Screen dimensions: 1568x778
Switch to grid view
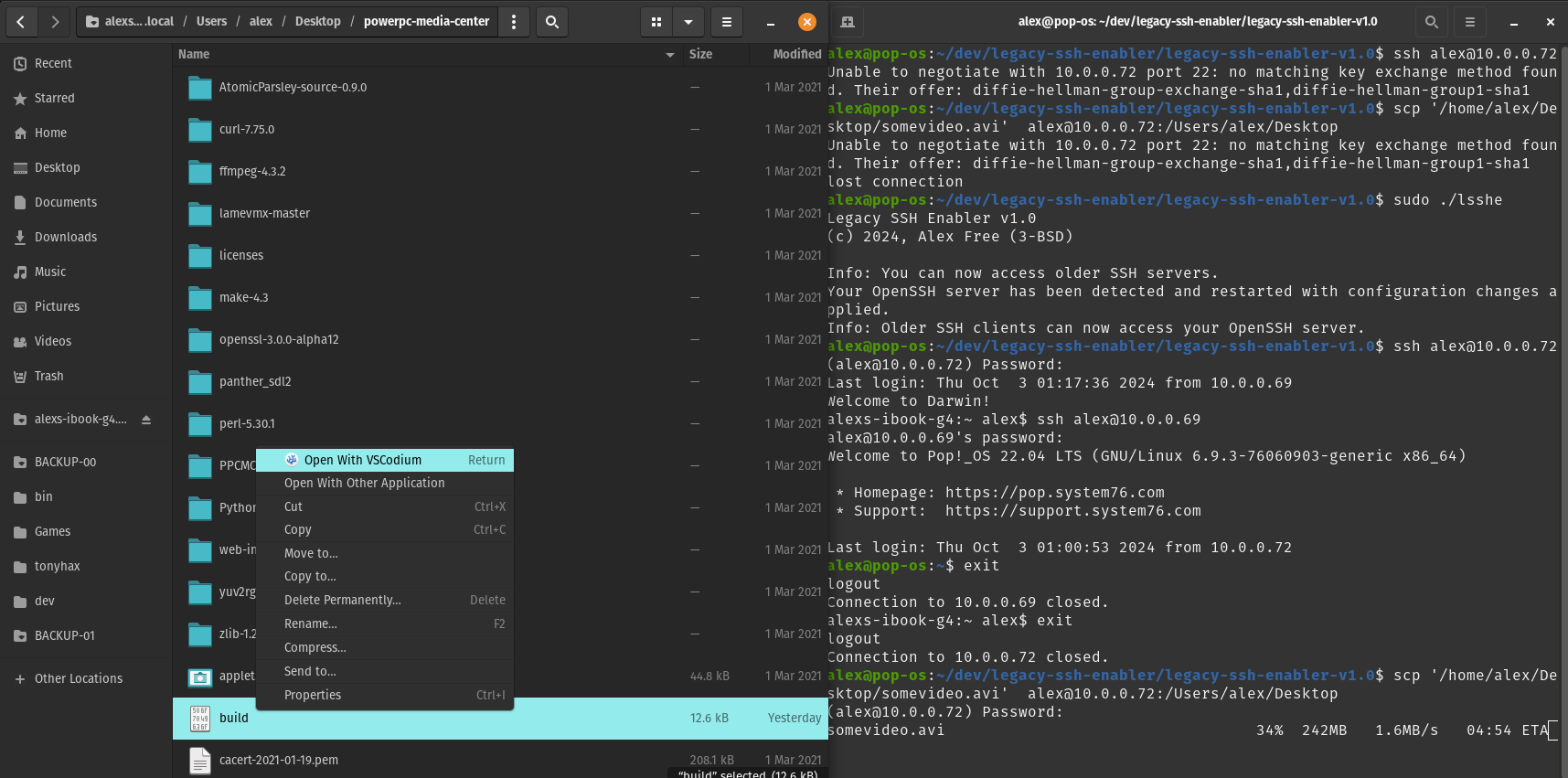point(656,22)
